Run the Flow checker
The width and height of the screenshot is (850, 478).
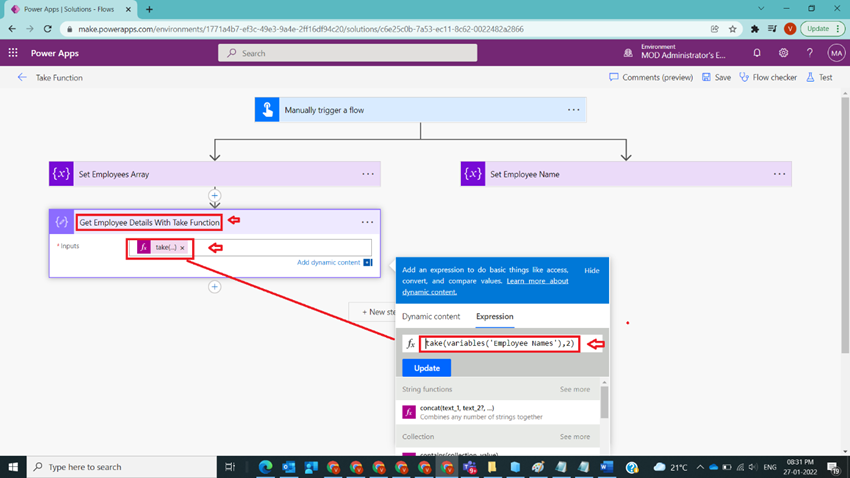point(768,77)
